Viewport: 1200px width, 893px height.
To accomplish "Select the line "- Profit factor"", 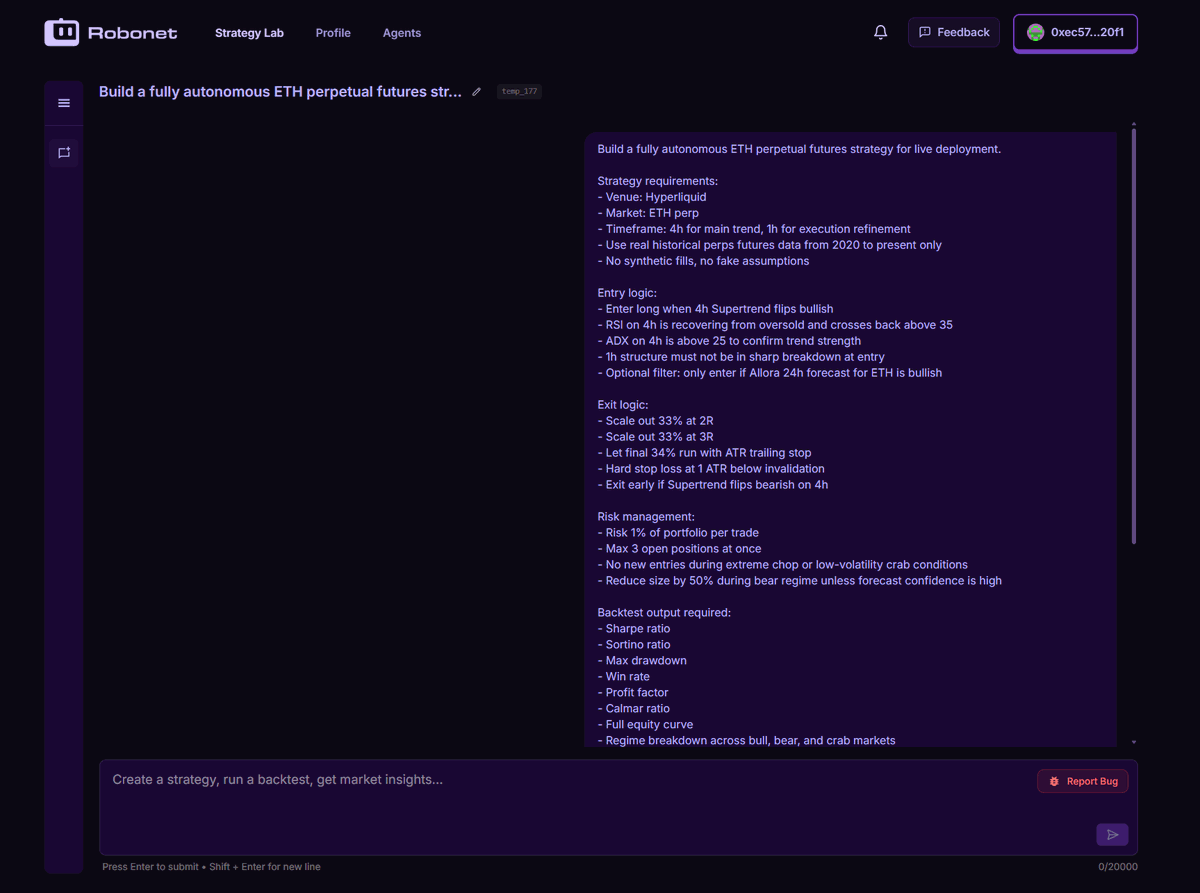I will pos(633,693).
